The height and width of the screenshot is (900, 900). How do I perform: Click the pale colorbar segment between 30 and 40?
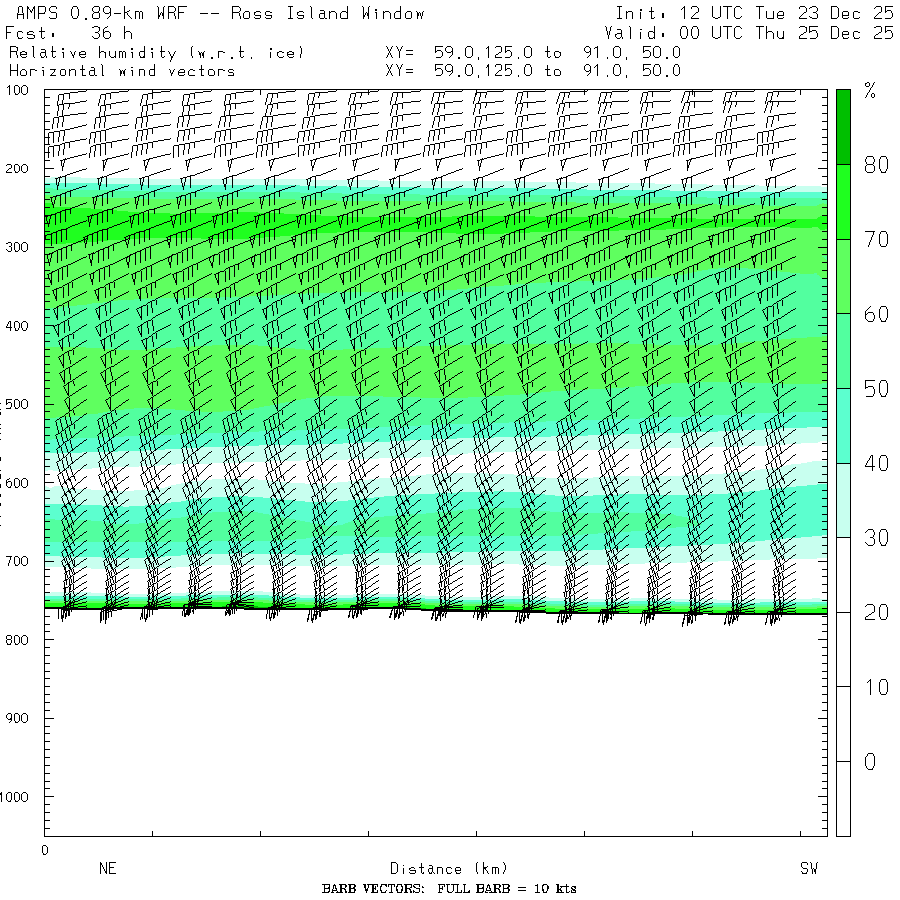(x=843, y=500)
